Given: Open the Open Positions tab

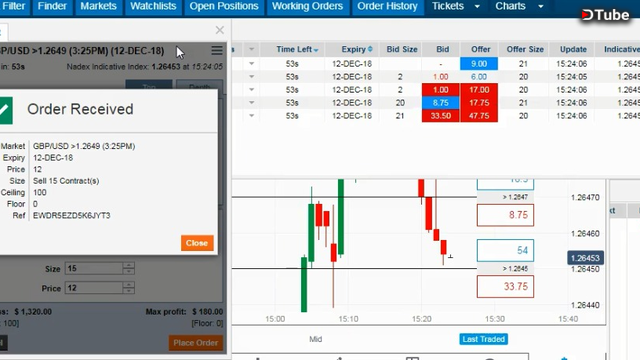Looking at the screenshot, I should pyautogui.click(x=224, y=7).
